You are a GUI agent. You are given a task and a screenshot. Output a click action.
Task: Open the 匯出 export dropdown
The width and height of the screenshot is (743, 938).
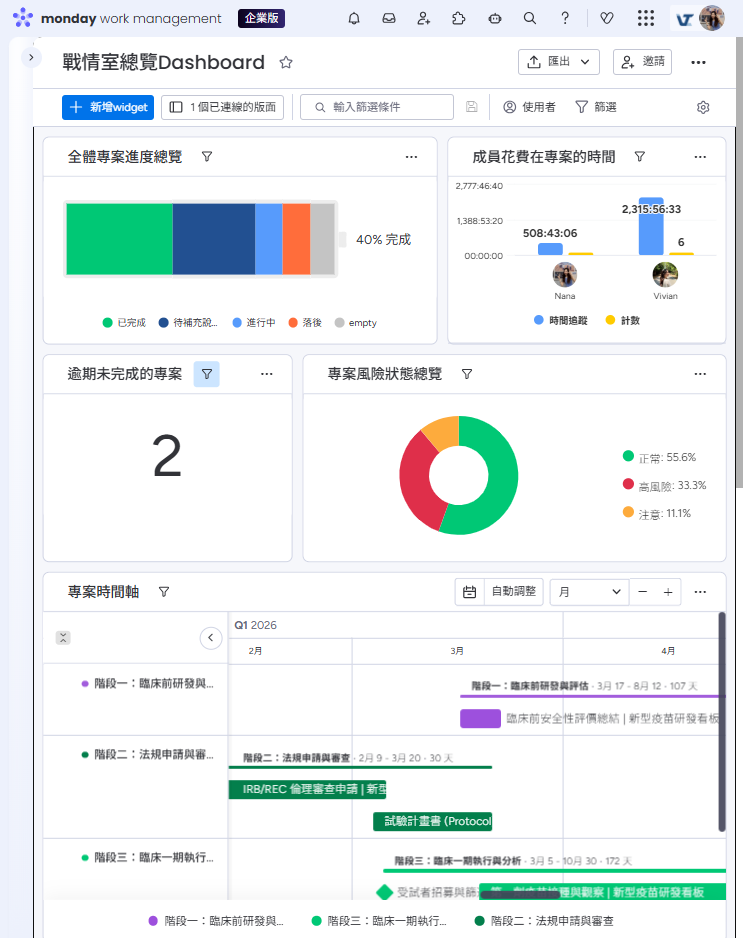(x=559, y=62)
